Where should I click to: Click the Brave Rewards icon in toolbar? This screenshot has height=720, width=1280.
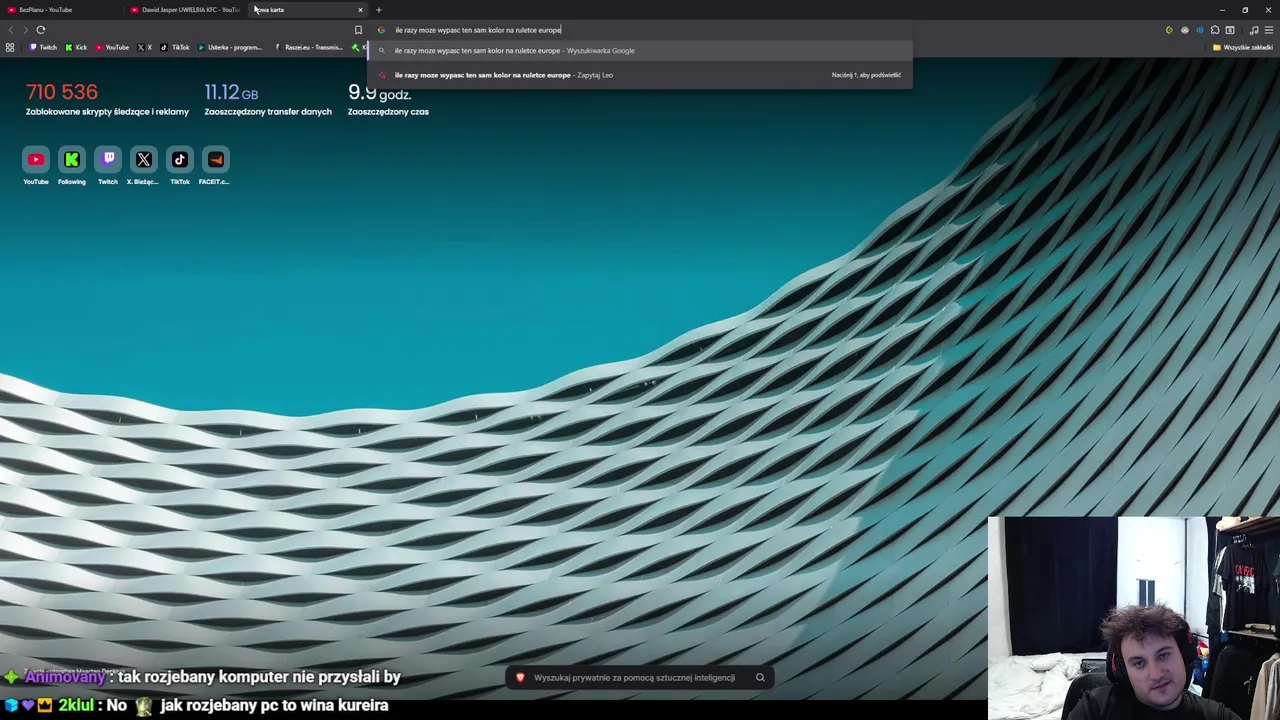(1169, 30)
